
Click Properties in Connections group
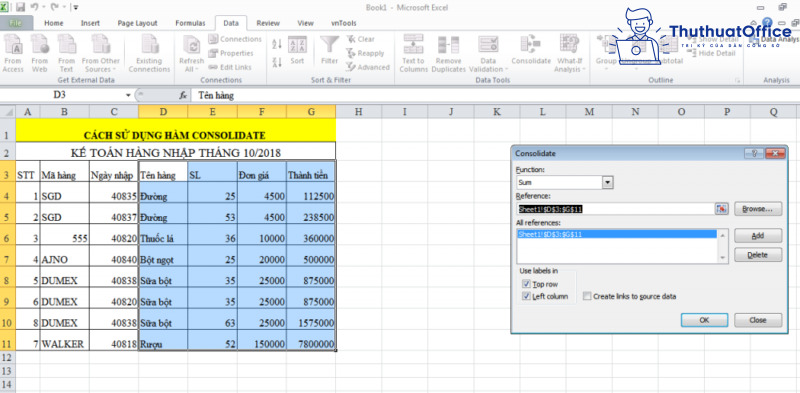point(231,53)
